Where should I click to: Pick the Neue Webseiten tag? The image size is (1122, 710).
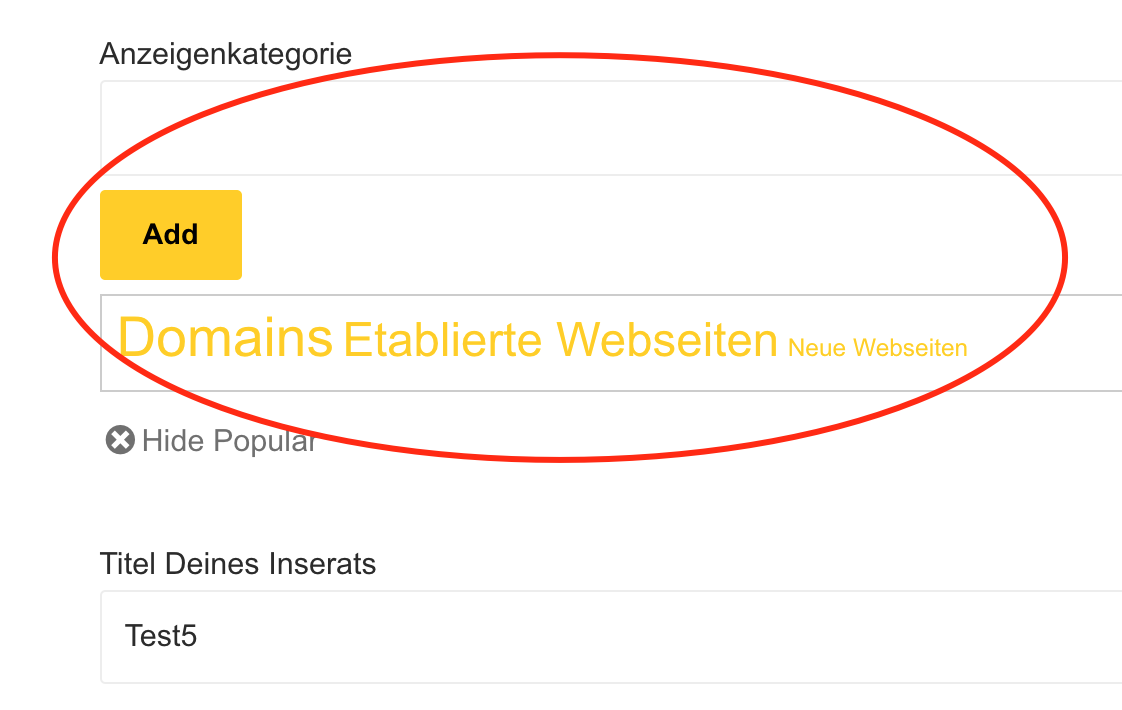point(877,348)
